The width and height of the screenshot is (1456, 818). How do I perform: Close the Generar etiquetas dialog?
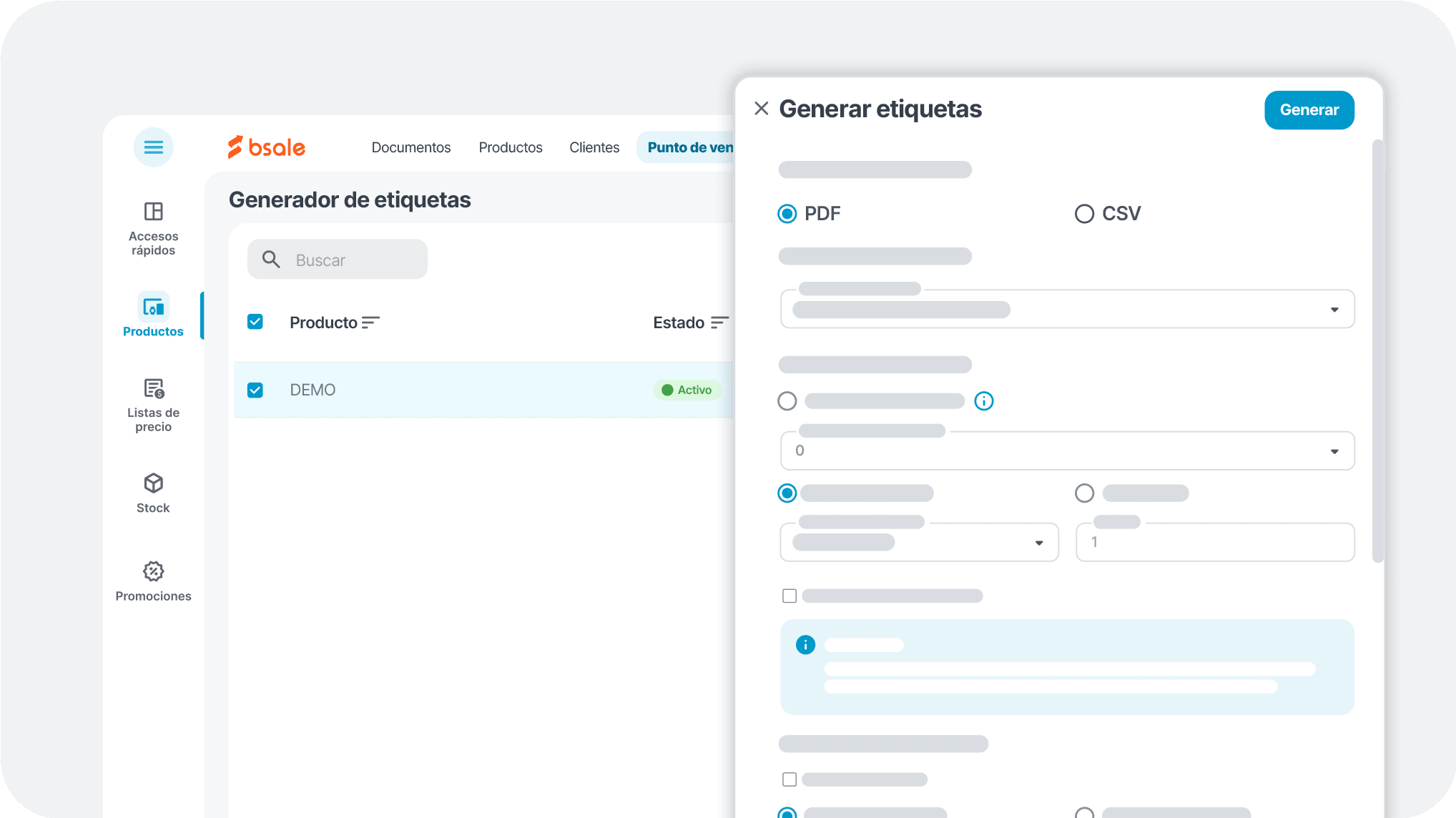coord(761,109)
